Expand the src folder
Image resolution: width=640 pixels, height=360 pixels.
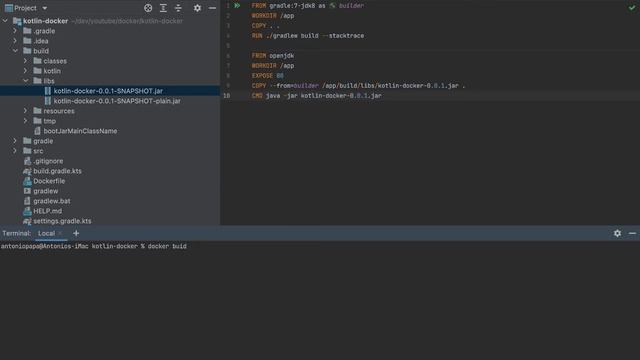pyautogui.click(x=15, y=151)
